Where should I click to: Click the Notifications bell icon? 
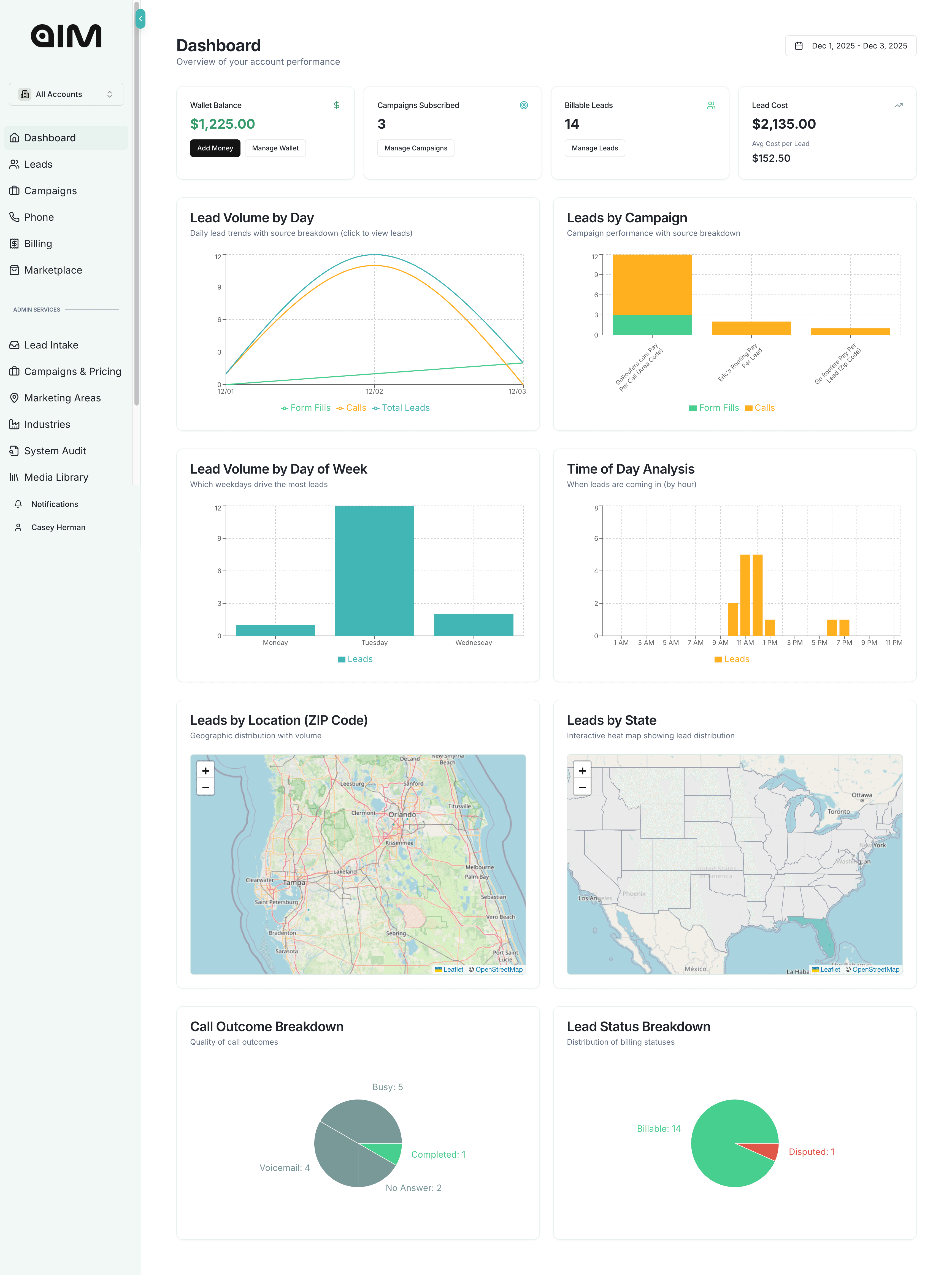[18, 504]
